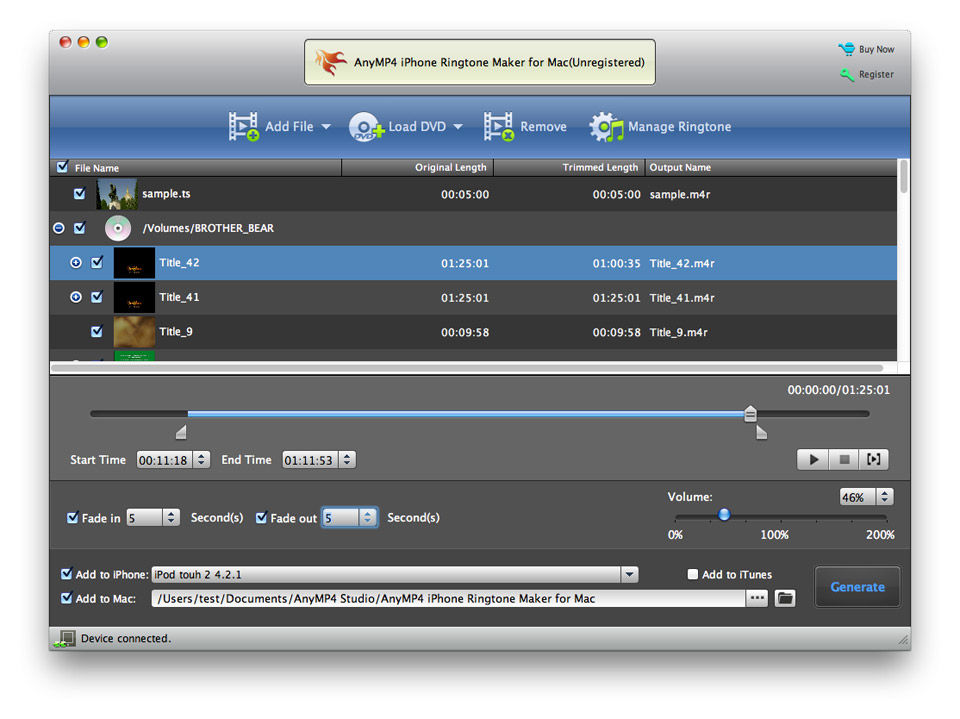Screen dimensions: 960x719
Task: Click the start trim marker
Action: (181, 432)
